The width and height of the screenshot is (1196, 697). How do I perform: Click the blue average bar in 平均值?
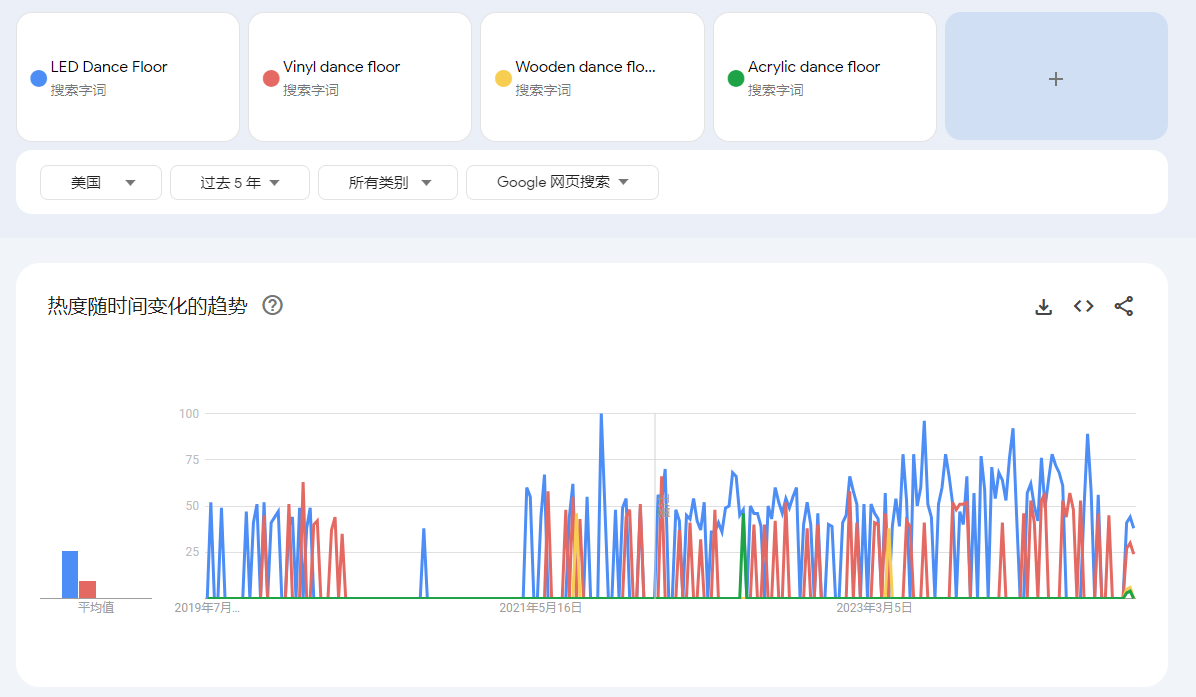[70, 575]
